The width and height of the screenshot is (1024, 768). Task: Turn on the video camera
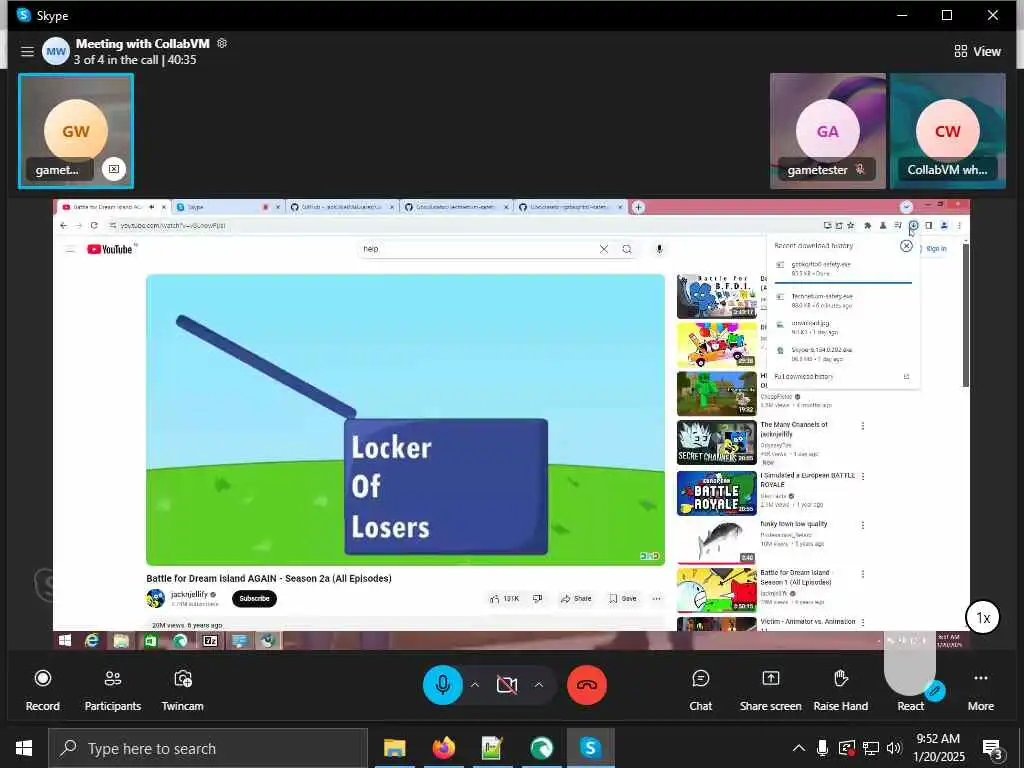[x=506, y=684]
